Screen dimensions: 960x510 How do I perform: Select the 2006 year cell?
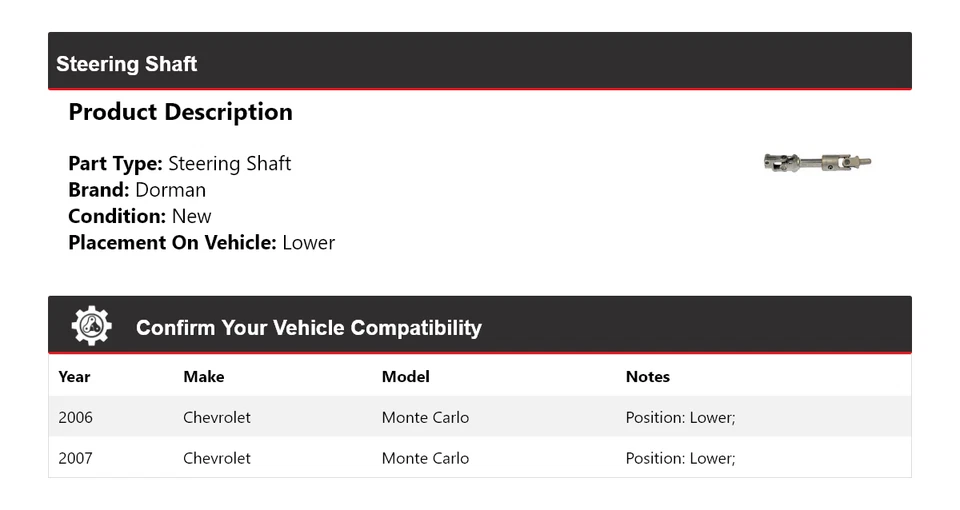pos(75,417)
